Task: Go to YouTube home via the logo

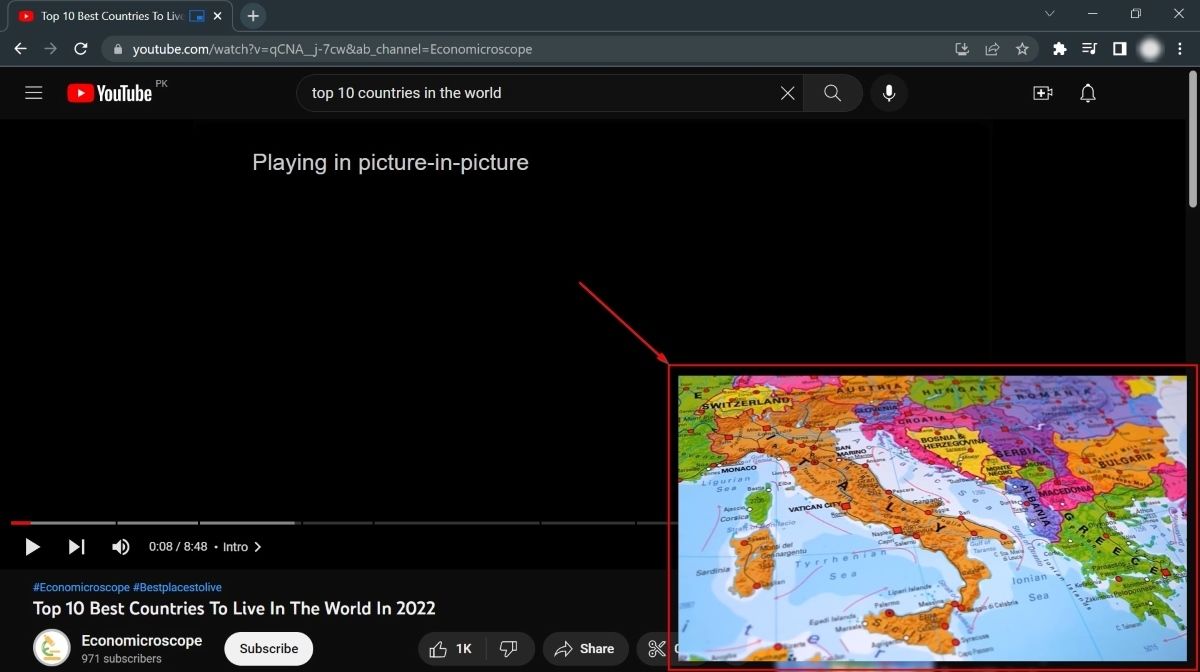Action: pyautogui.click(x=110, y=92)
